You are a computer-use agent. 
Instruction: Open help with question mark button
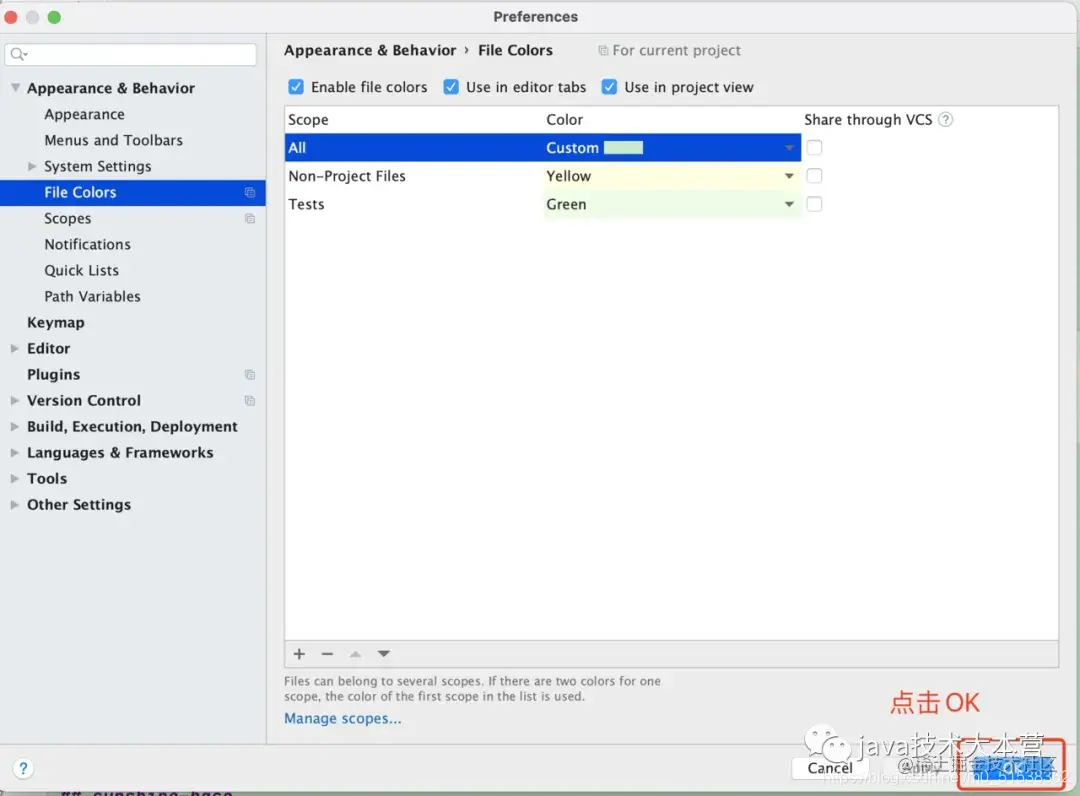(x=23, y=768)
